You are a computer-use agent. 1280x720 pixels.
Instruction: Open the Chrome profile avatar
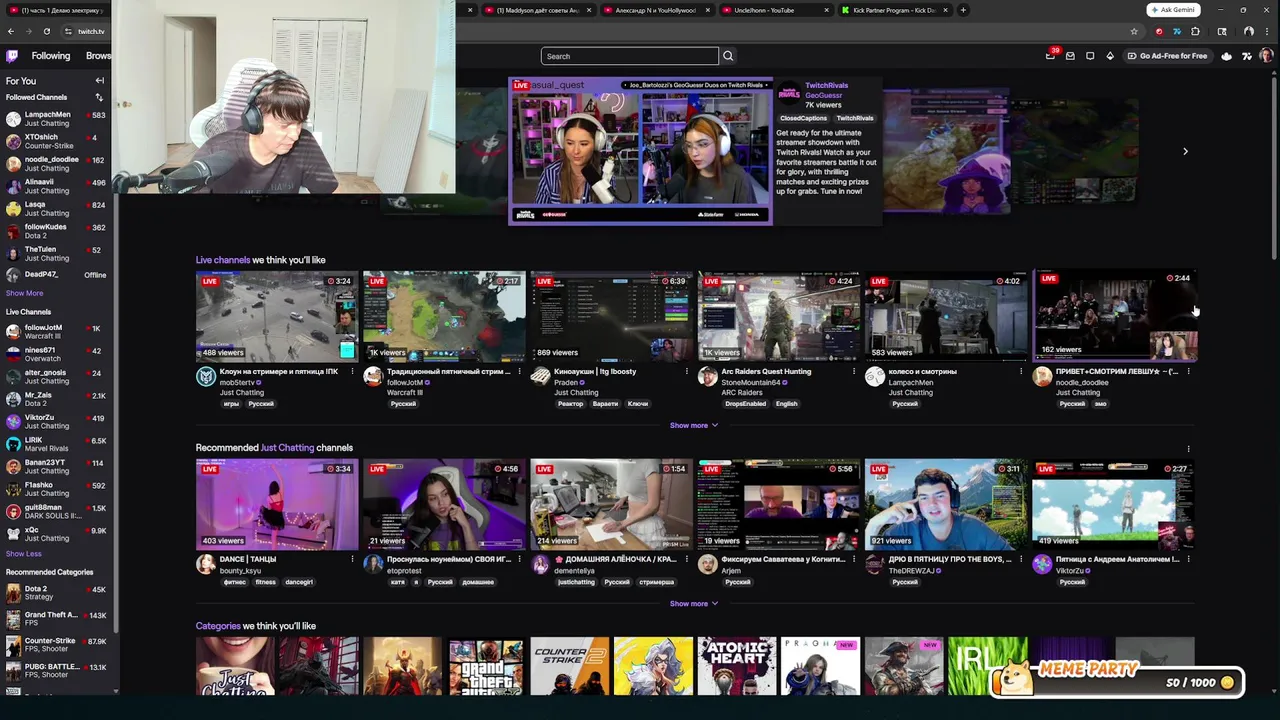[1249, 31]
